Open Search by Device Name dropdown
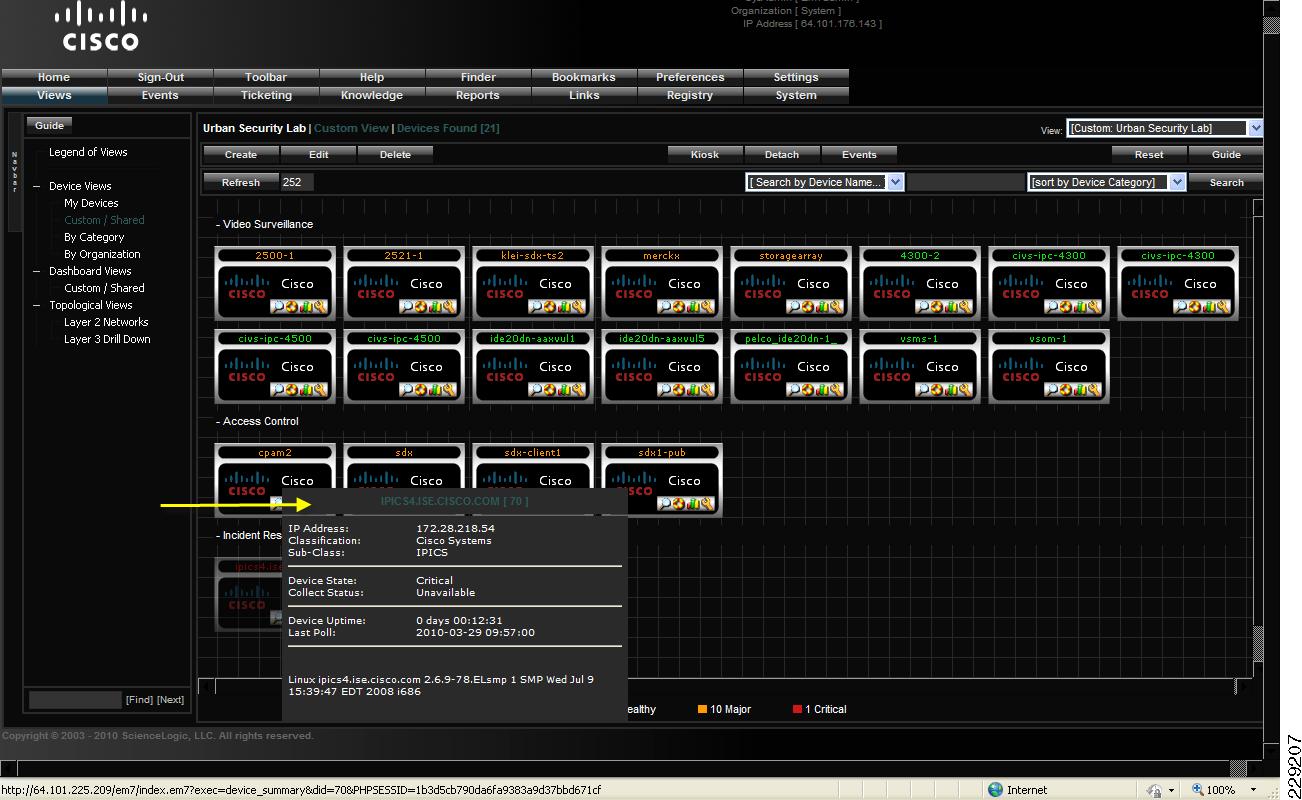This screenshot has height=800, width=1302. (825, 182)
